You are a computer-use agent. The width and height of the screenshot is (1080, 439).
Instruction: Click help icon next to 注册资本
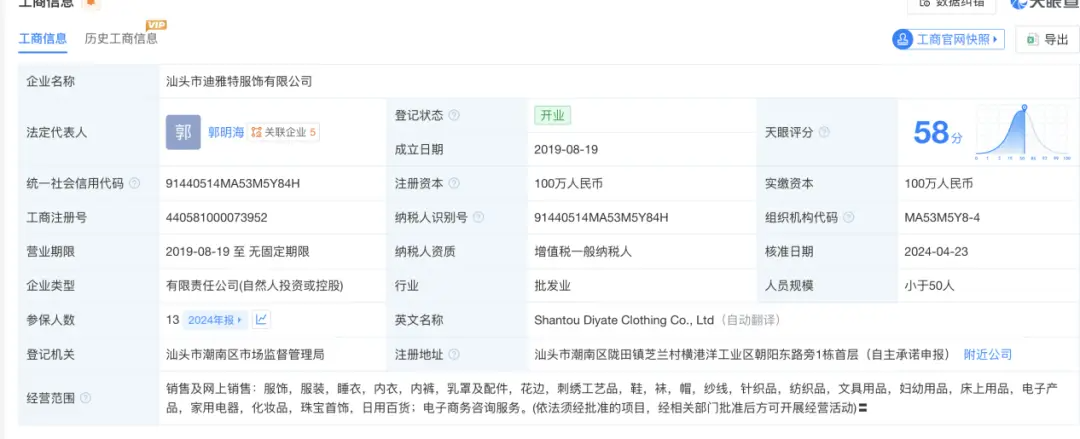(x=454, y=183)
